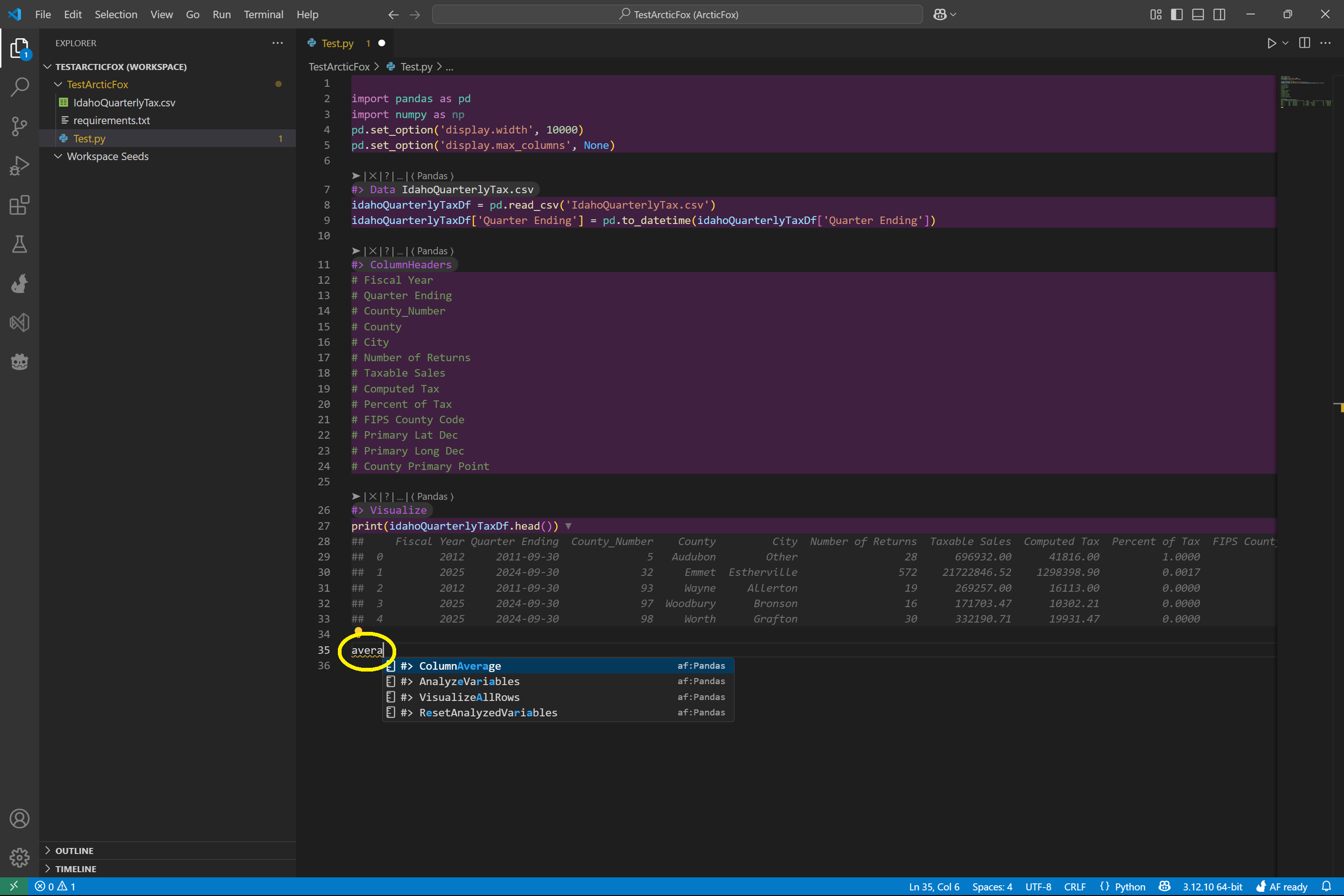Open the View menu

click(x=162, y=14)
